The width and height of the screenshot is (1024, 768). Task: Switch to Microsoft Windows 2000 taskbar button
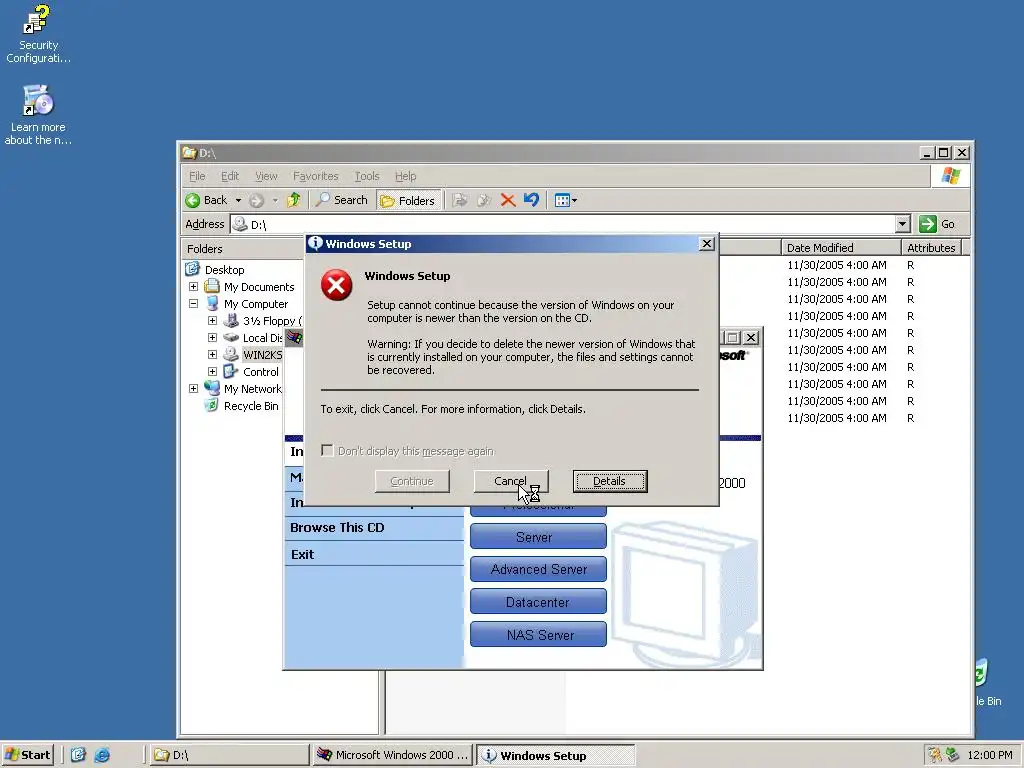(392, 755)
